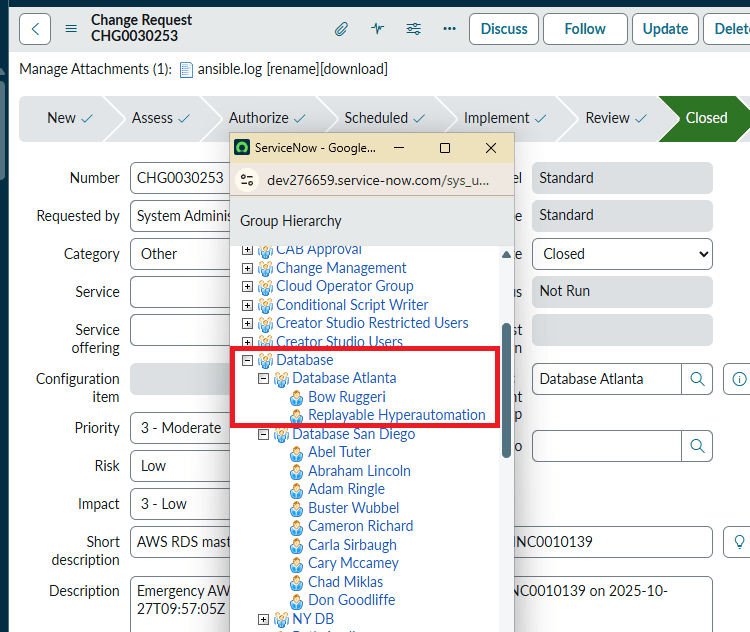
Task: Open the Cameron Richard user link
Action: tap(361, 526)
